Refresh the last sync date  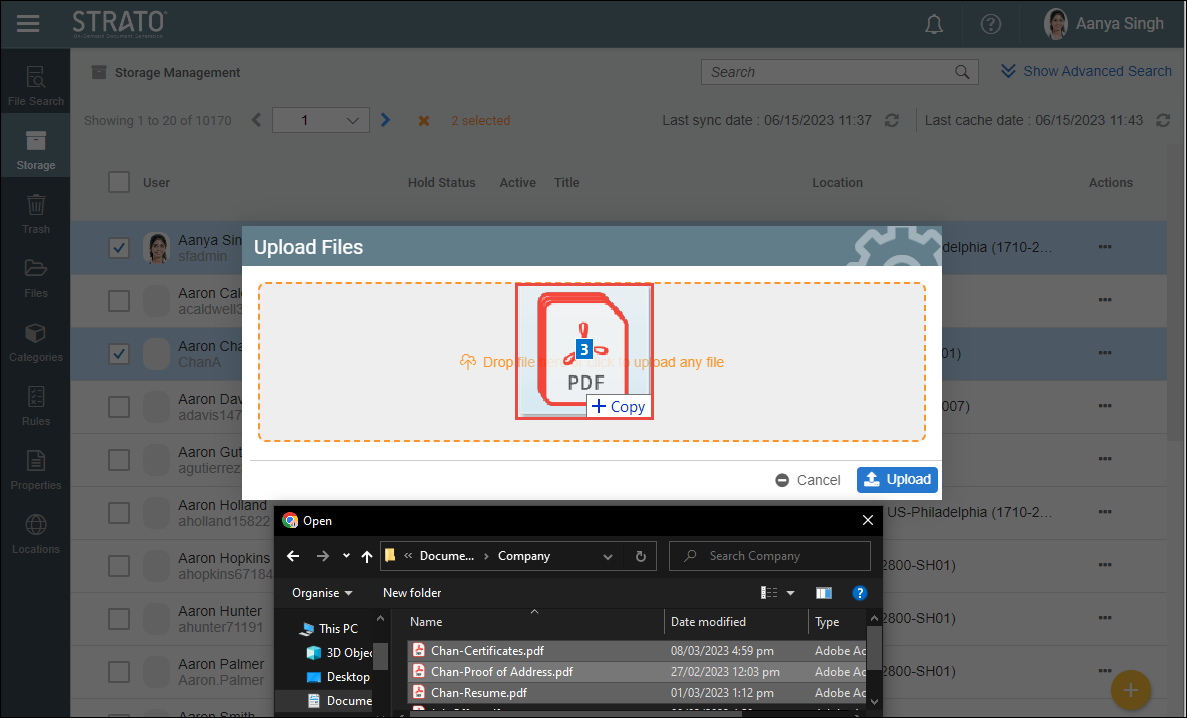pos(891,120)
